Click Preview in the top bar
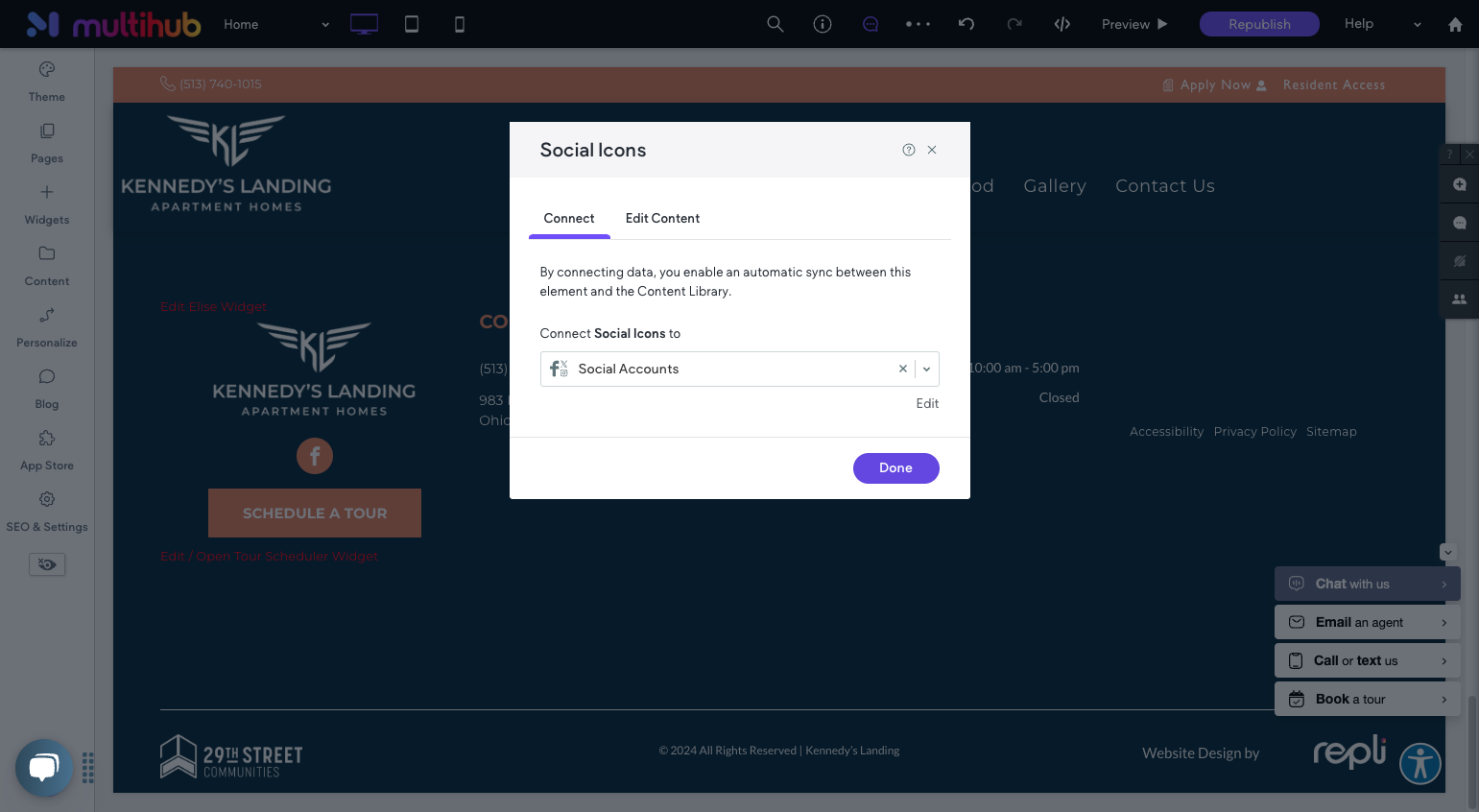 click(x=1134, y=24)
